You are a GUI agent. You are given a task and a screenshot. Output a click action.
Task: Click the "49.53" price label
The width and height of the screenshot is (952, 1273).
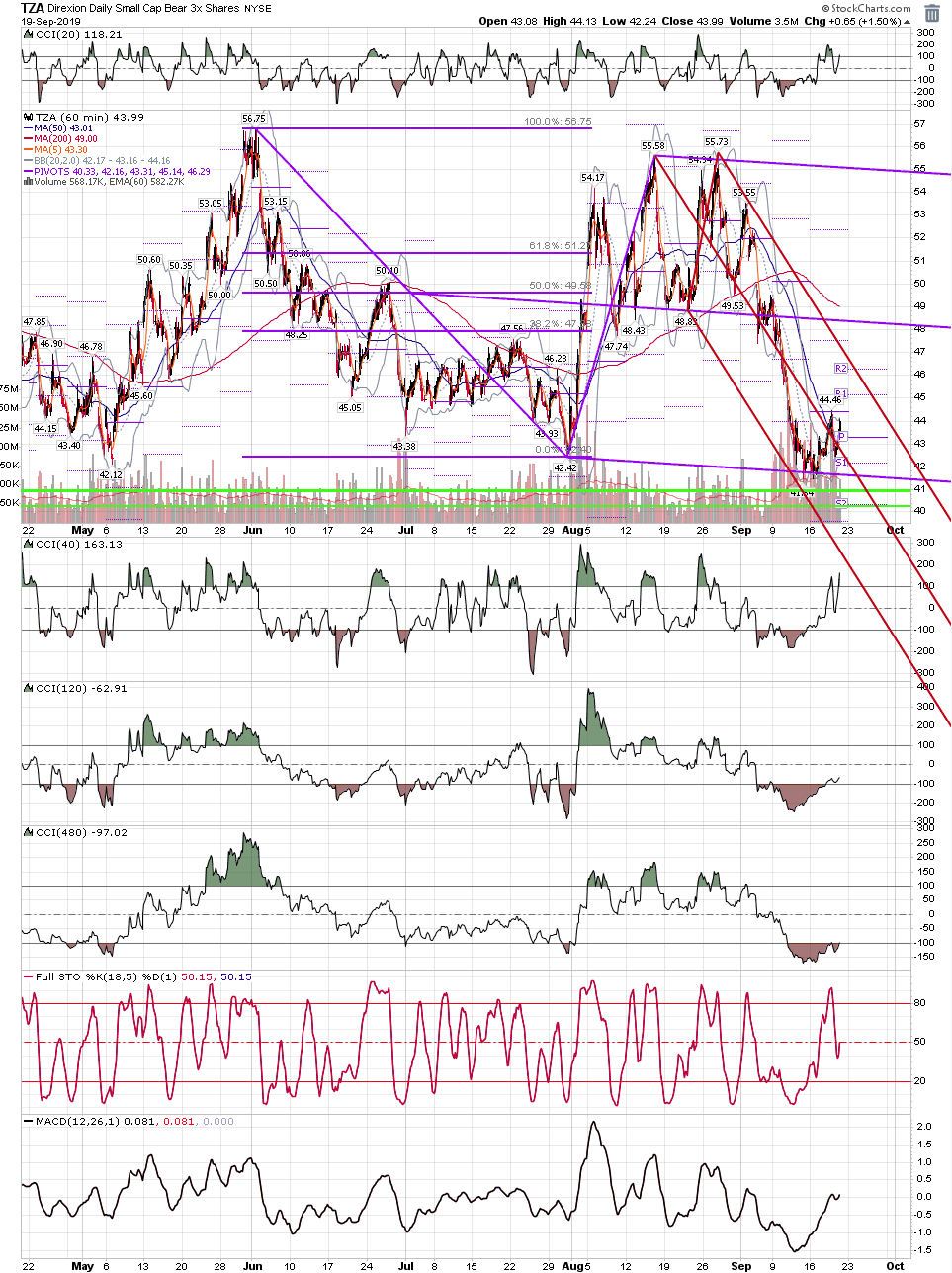tap(733, 306)
